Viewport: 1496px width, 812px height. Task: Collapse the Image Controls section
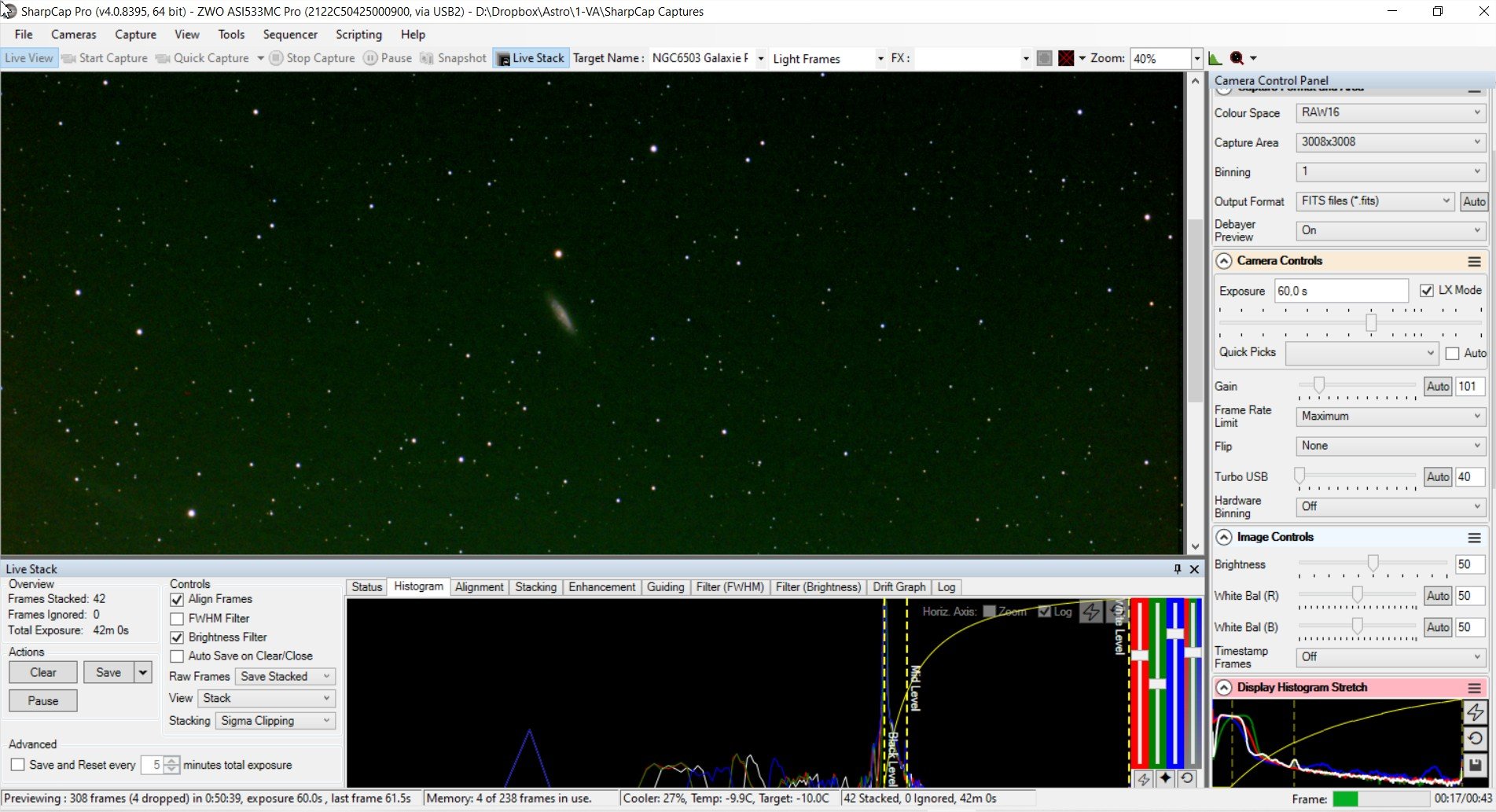(1224, 538)
